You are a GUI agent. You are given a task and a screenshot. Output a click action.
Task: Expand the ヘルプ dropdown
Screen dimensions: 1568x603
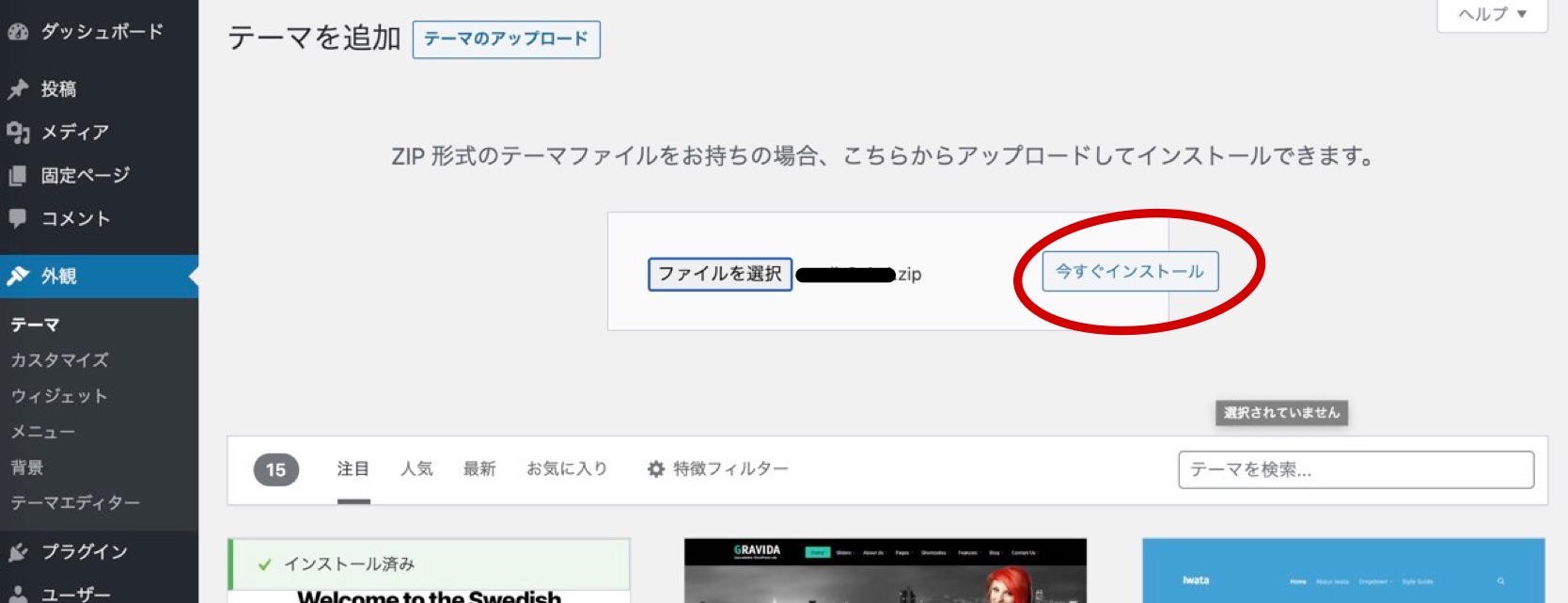[x=1492, y=14]
